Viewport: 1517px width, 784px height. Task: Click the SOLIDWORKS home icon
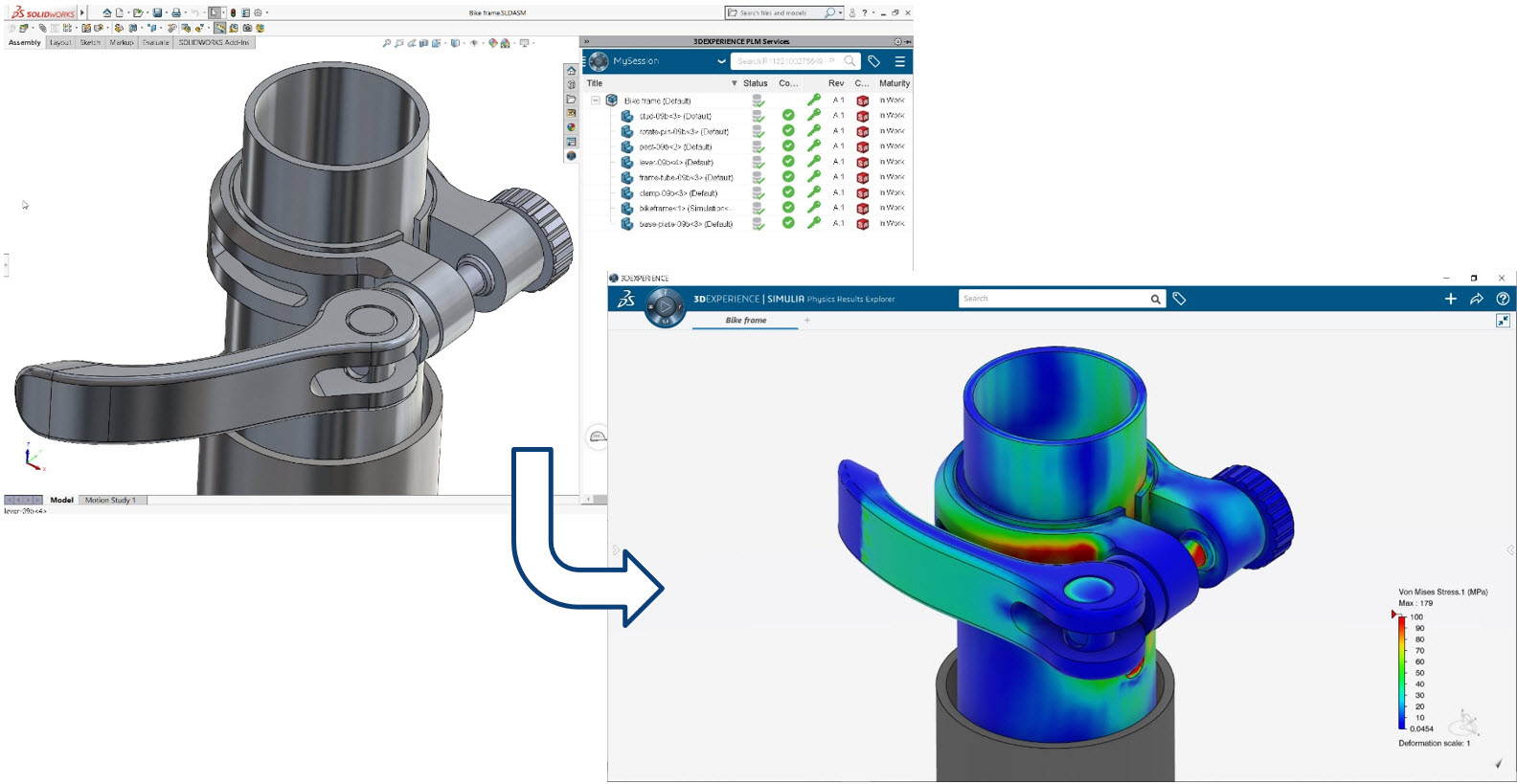coord(106,12)
